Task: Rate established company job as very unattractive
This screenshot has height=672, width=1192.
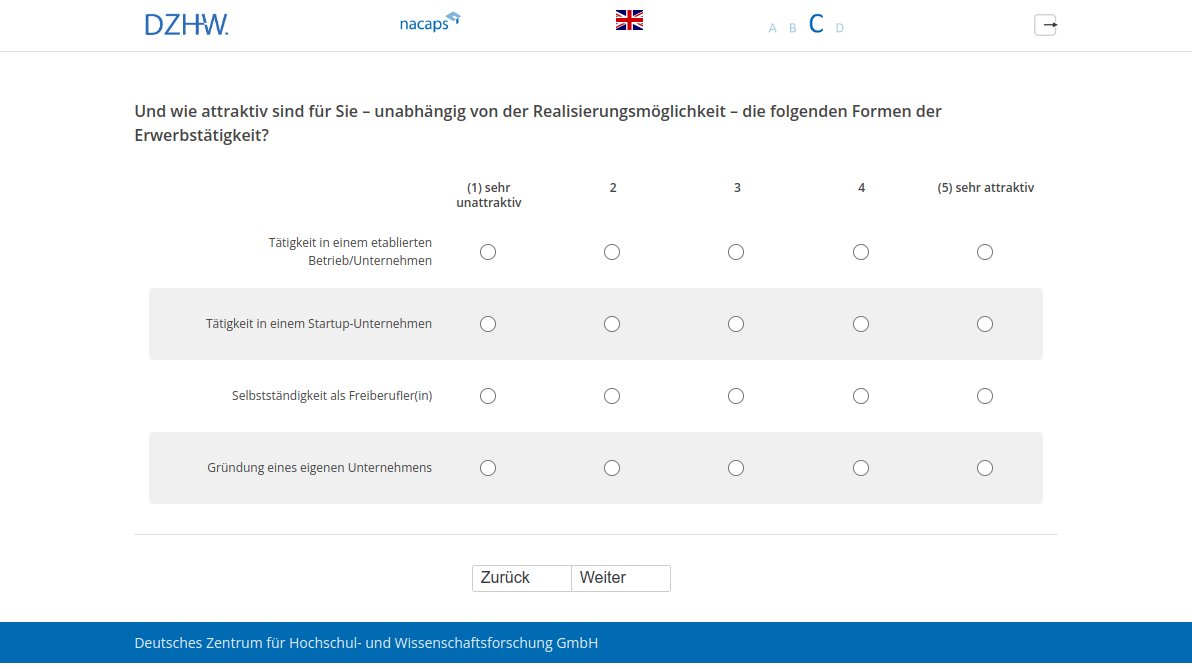Action: click(x=488, y=252)
